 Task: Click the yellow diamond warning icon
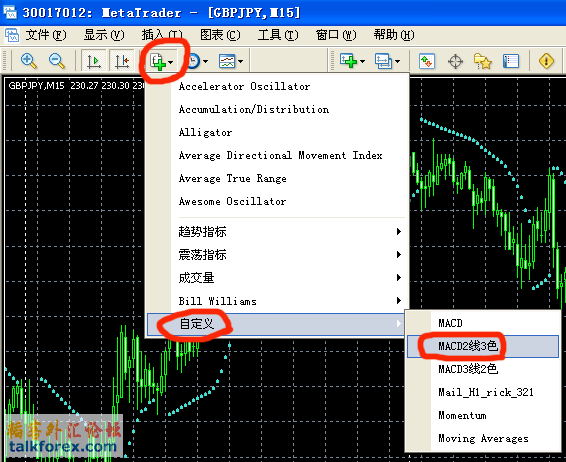(x=546, y=61)
